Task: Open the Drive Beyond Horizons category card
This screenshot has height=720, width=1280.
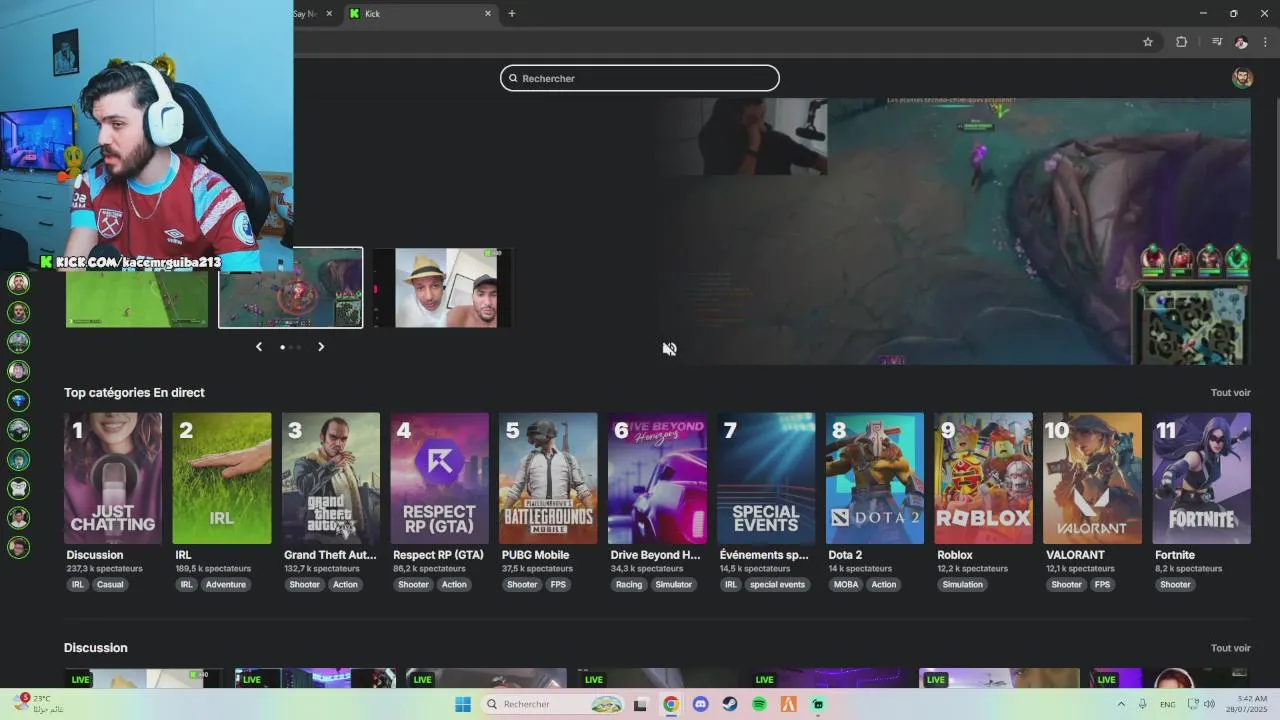Action: (x=657, y=478)
